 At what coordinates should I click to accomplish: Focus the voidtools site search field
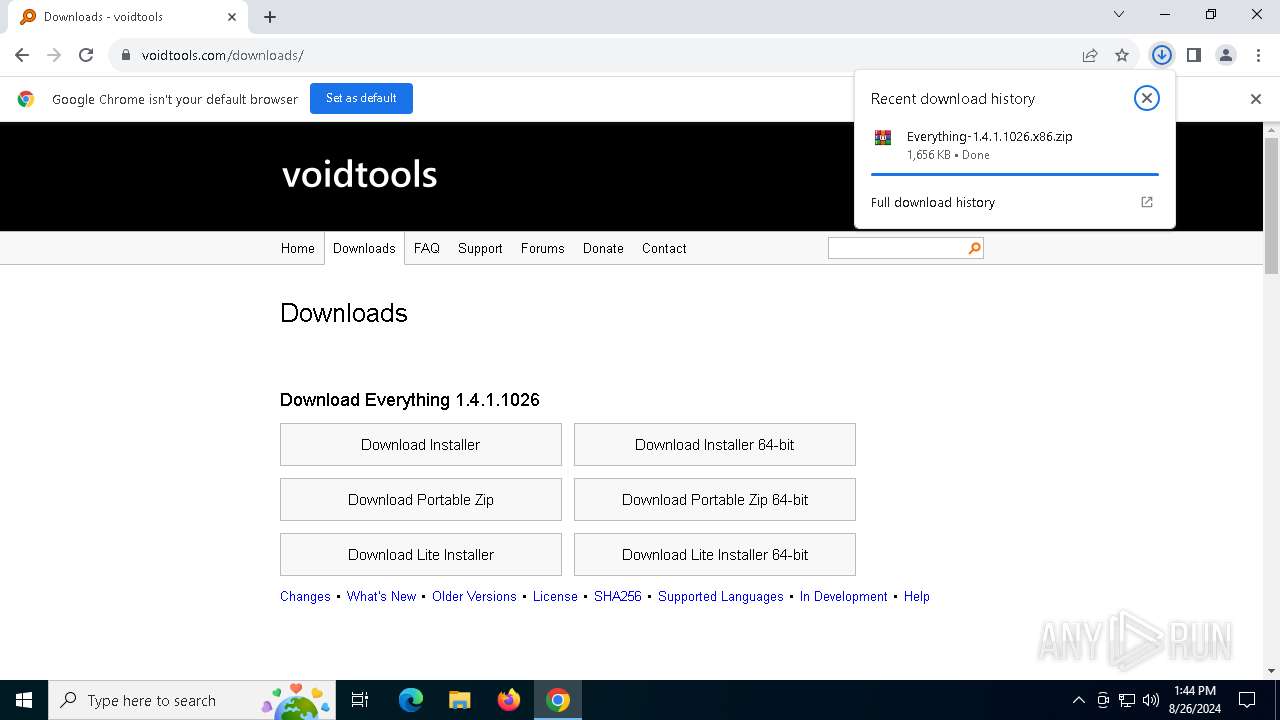(897, 248)
